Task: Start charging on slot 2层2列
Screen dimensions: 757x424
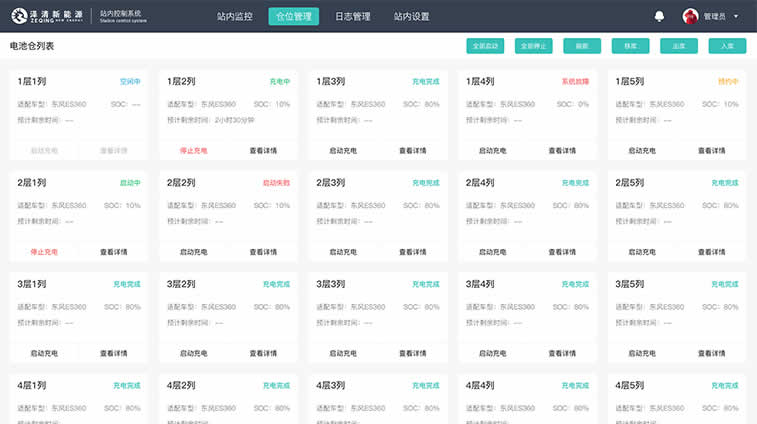Action: (194, 252)
